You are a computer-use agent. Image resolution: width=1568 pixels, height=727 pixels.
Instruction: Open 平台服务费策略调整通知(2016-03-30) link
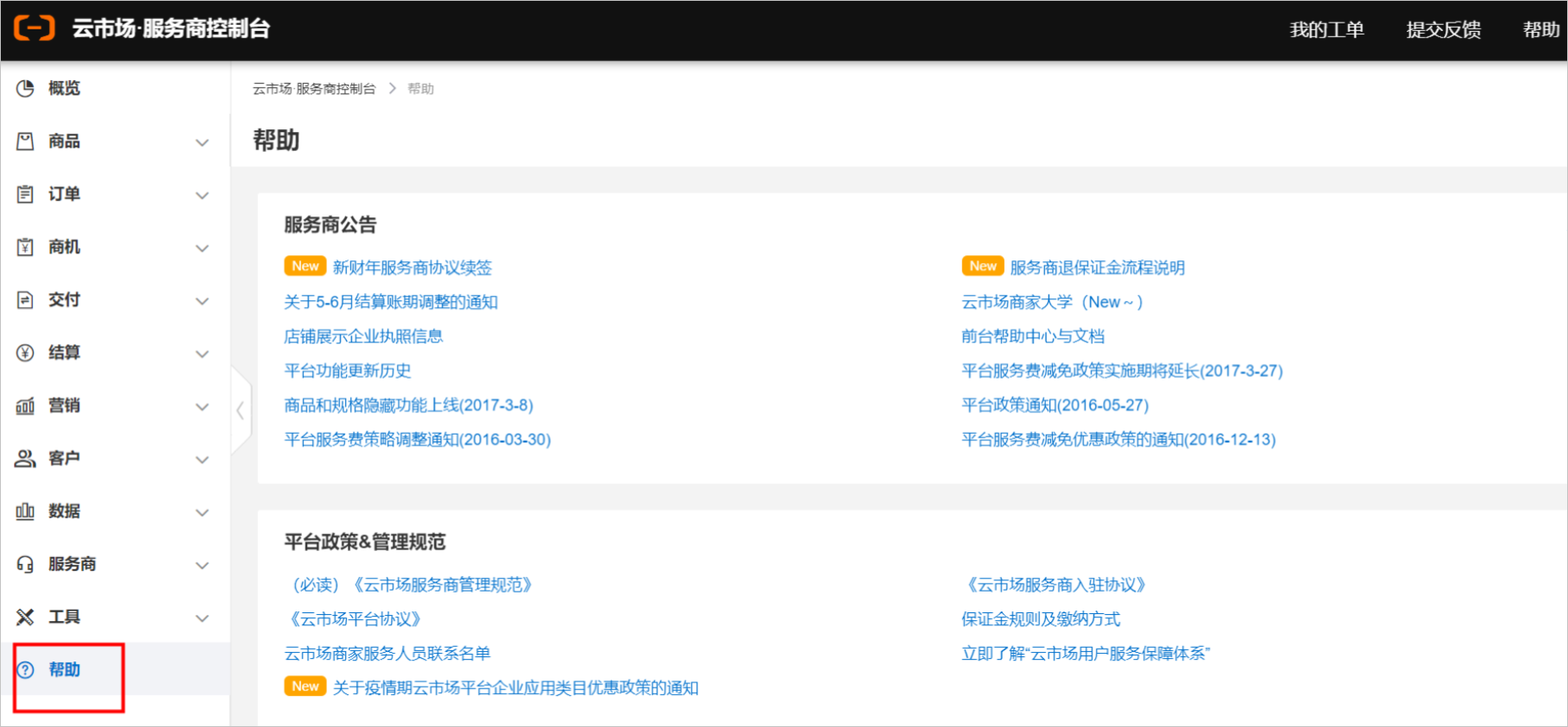pyautogui.click(x=418, y=440)
